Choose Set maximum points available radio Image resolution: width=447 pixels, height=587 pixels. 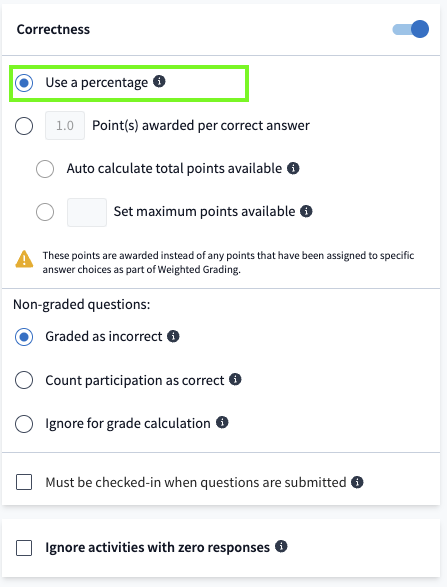[45, 212]
